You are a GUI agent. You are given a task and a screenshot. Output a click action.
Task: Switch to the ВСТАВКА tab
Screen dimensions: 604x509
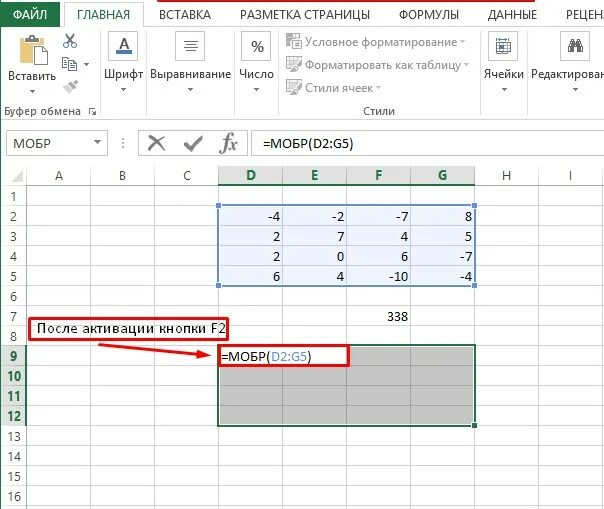coord(185,15)
